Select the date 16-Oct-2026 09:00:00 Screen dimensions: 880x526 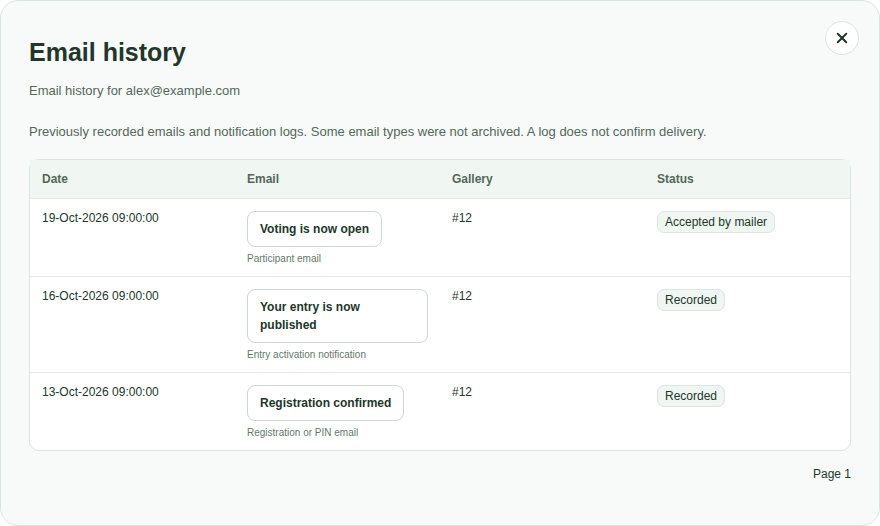pos(100,296)
